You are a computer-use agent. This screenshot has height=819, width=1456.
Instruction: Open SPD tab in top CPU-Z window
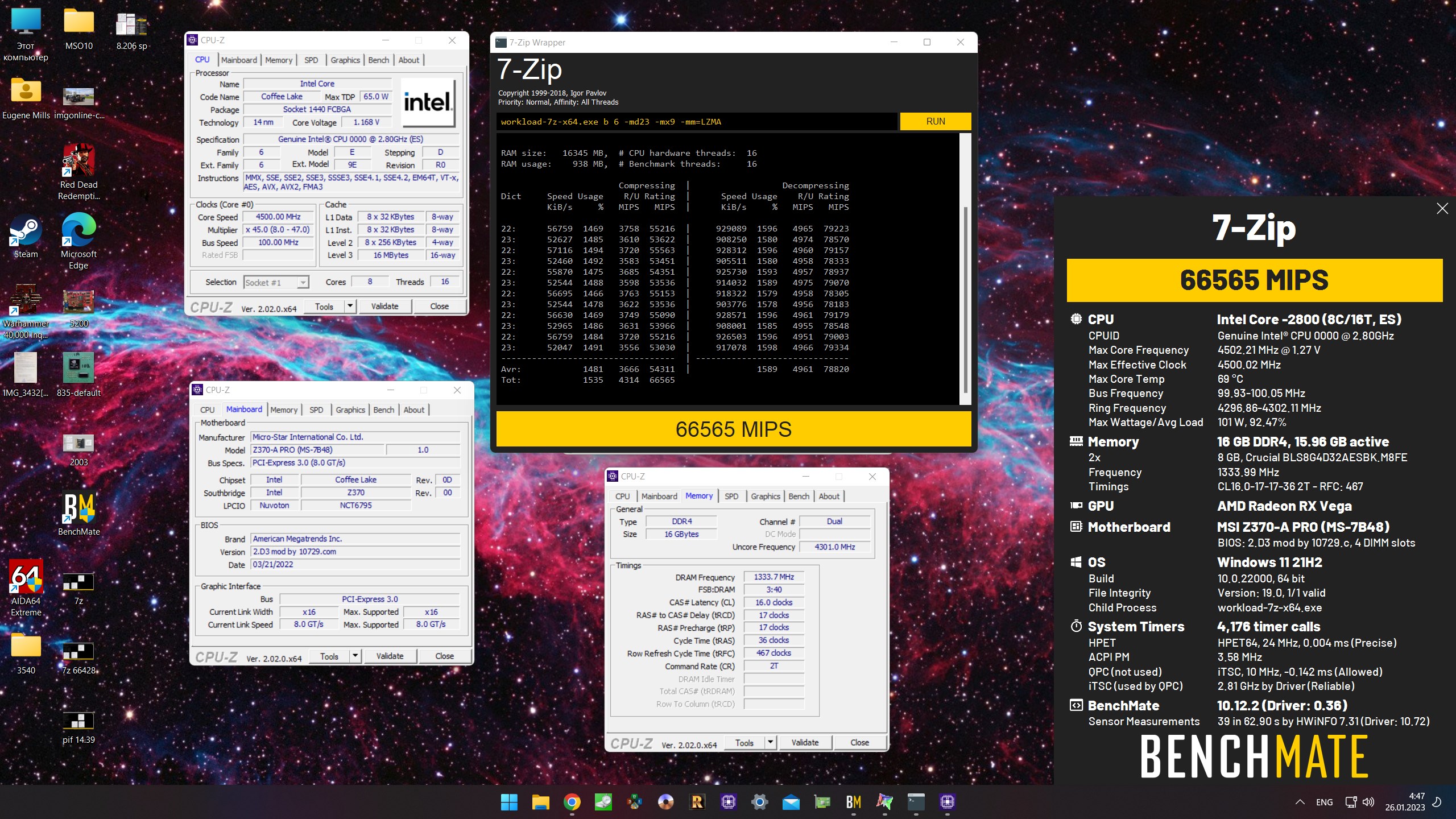pos(311,60)
